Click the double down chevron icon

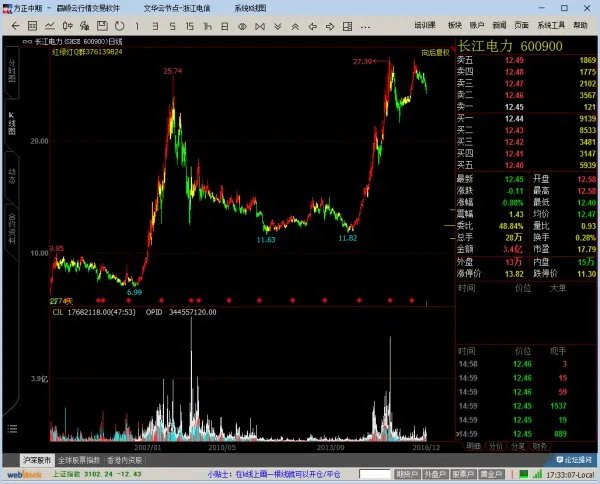(278, 26)
